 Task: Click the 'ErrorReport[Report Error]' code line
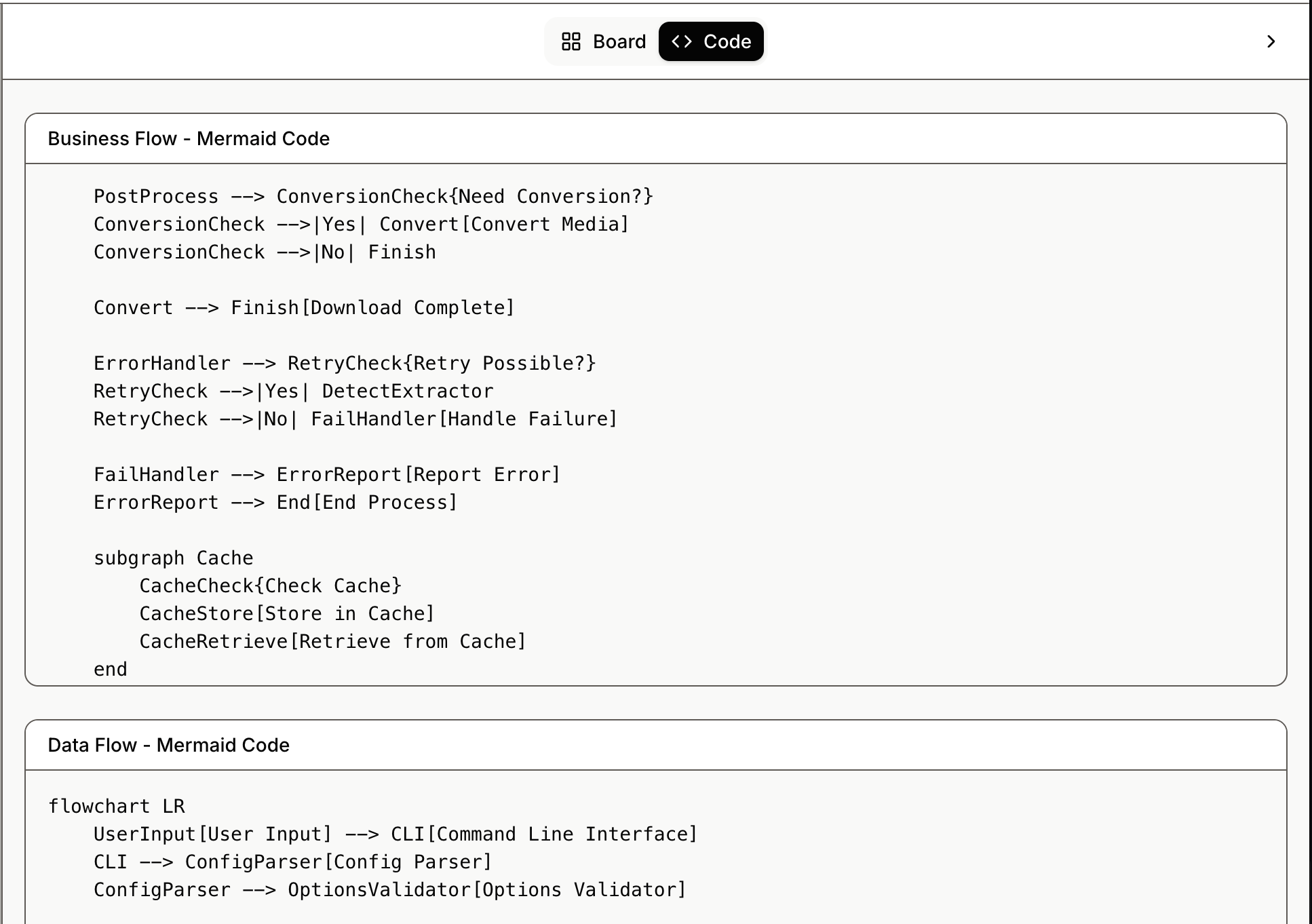(327, 474)
